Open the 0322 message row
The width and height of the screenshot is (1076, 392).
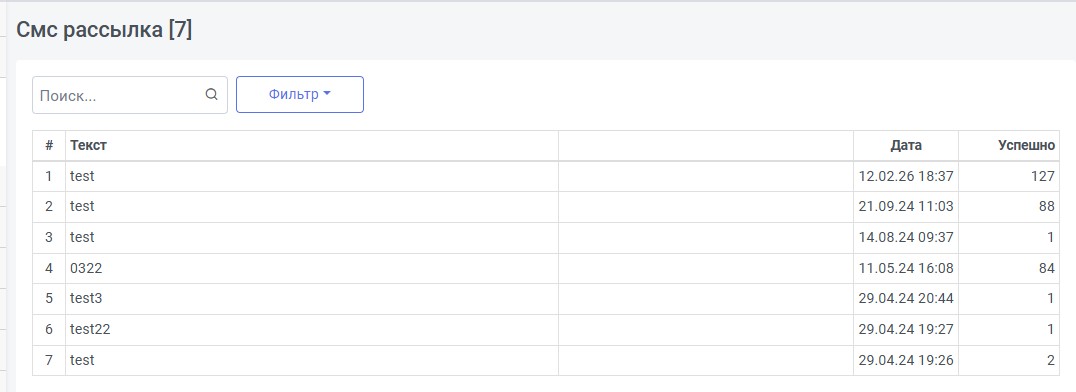click(546, 268)
